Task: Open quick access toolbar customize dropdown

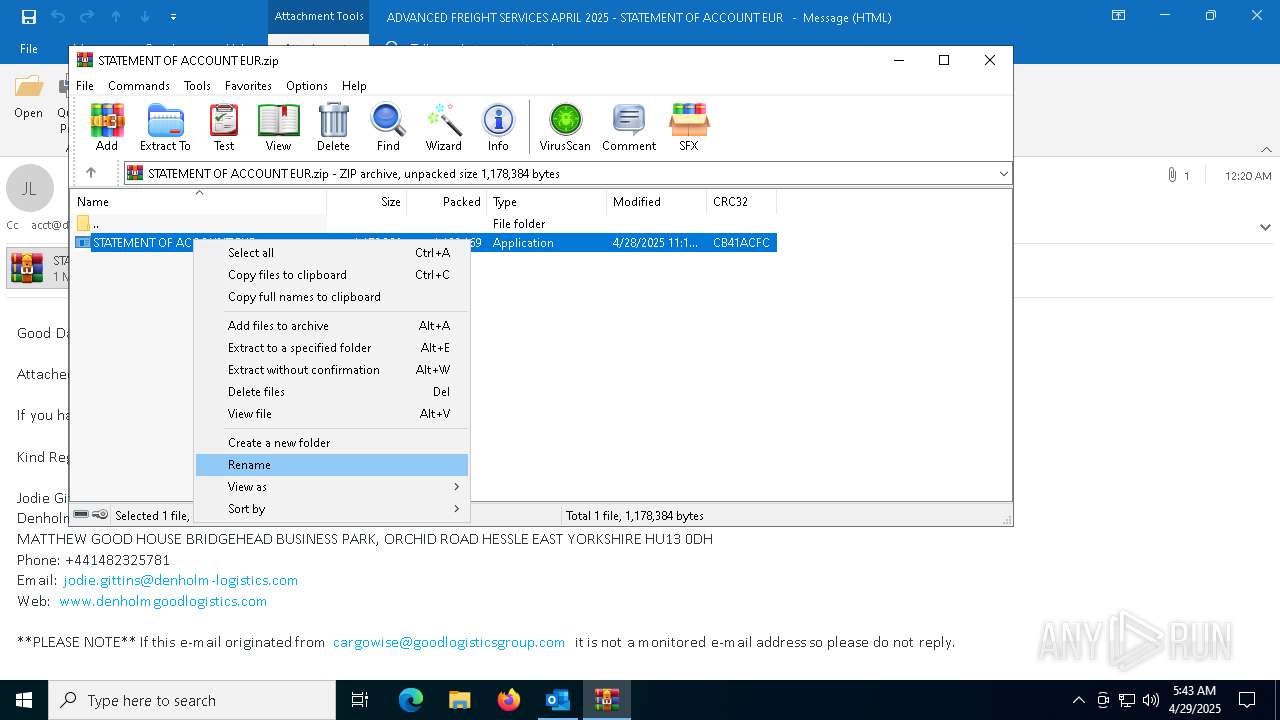Action: pos(173,17)
